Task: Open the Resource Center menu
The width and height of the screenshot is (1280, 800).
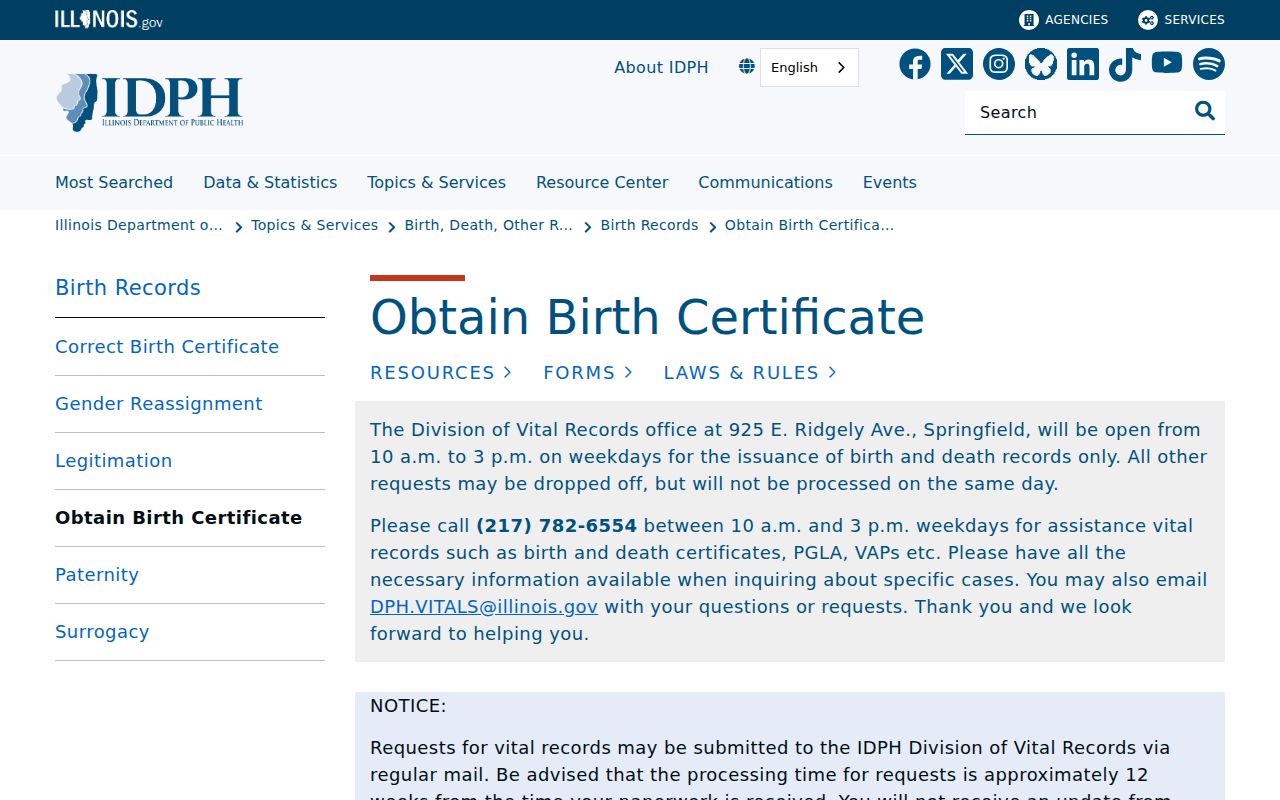Action: [602, 182]
